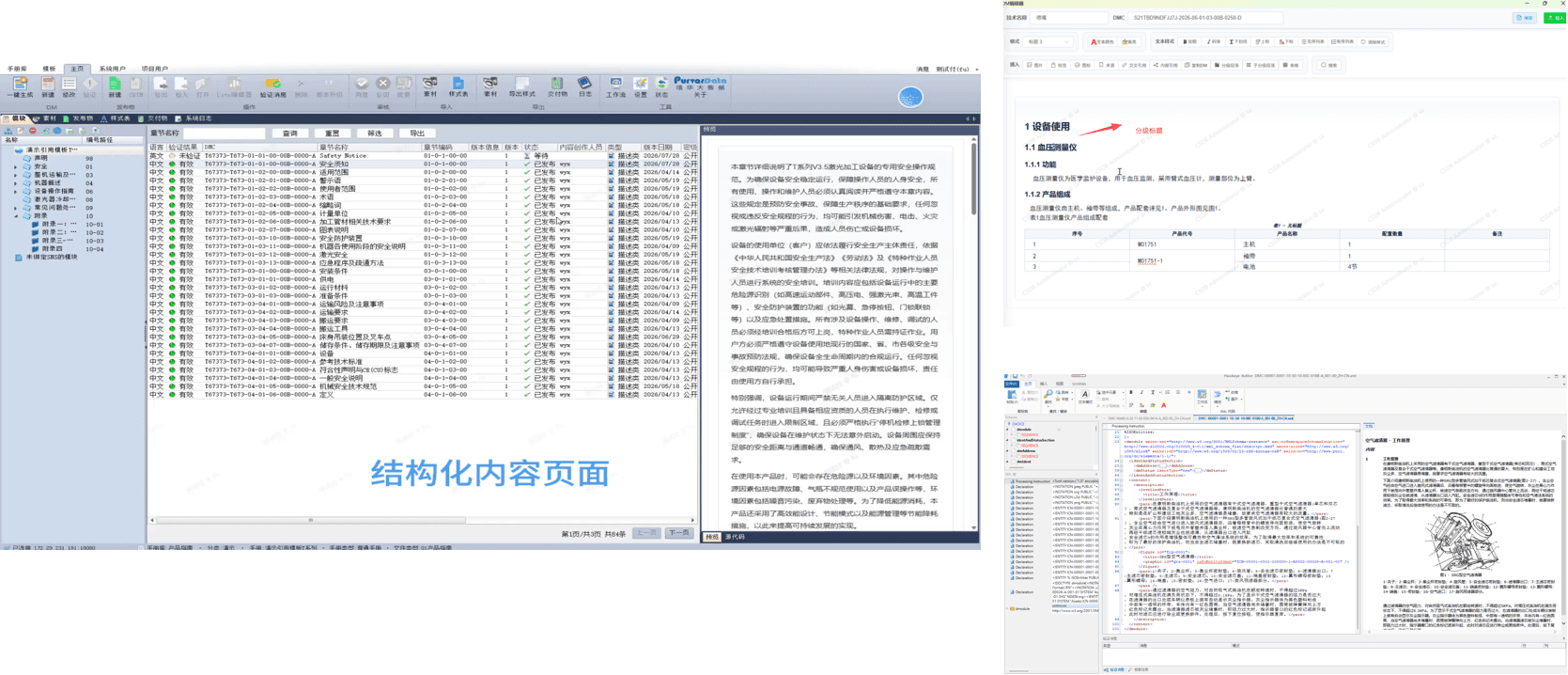Select the 声明 tree item

pyautogui.click(x=41, y=158)
